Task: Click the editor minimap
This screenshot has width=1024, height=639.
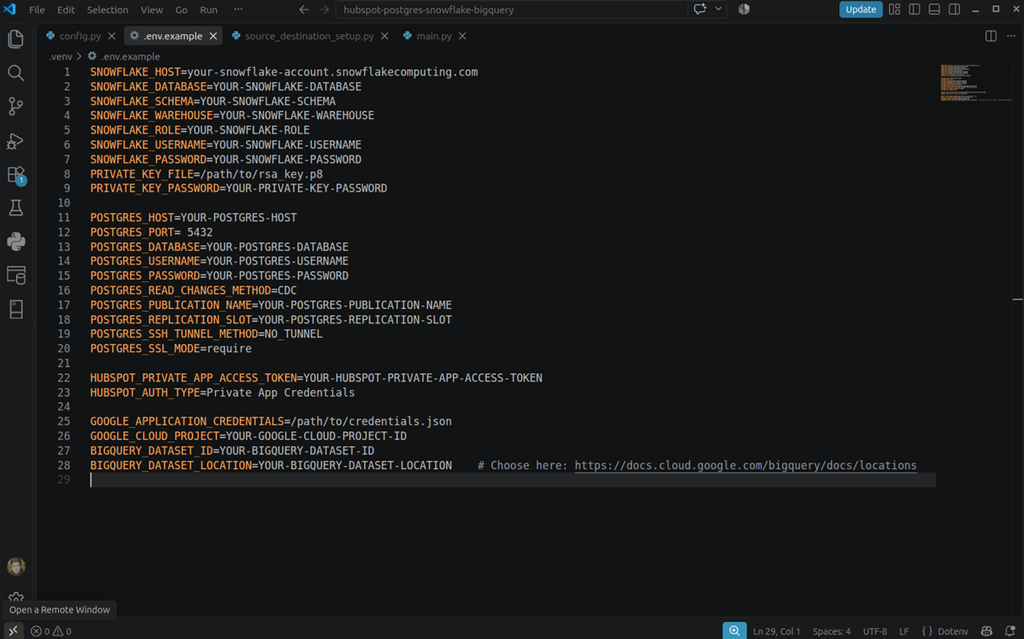Action: (x=976, y=83)
